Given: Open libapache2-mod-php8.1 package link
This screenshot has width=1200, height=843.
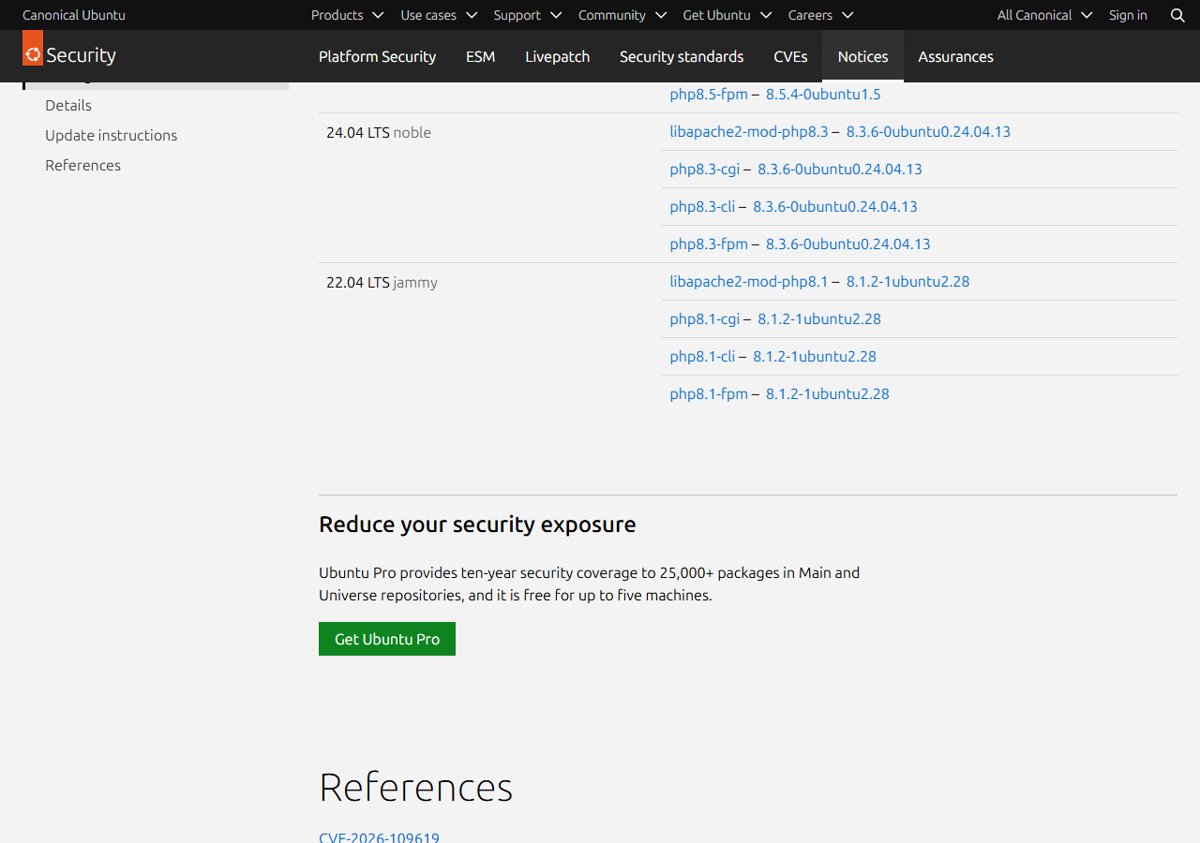Looking at the screenshot, I should (749, 281).
